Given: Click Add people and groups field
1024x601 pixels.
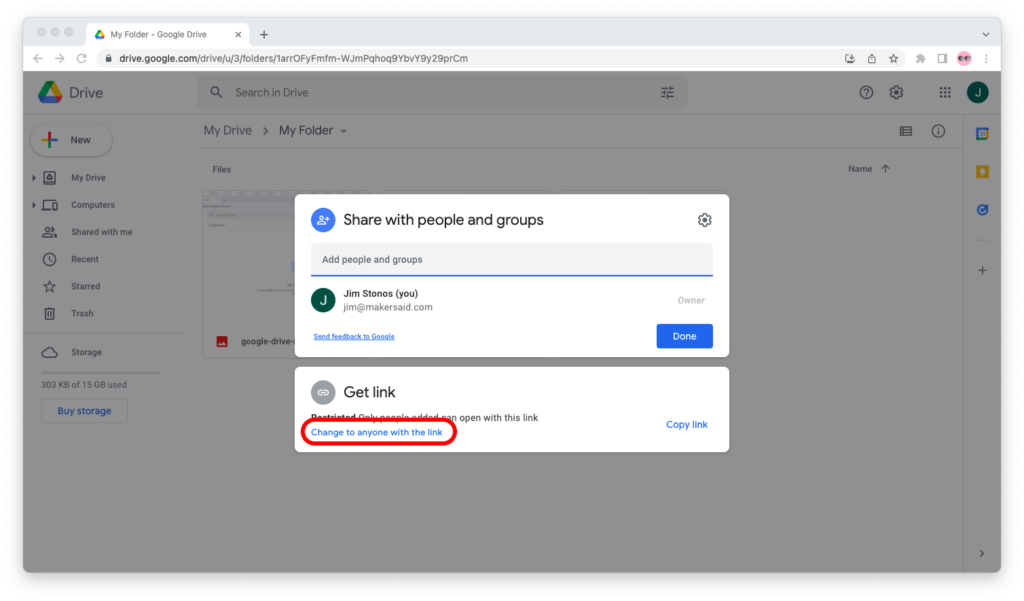Looking at the screenshot, I should [511, 260].
